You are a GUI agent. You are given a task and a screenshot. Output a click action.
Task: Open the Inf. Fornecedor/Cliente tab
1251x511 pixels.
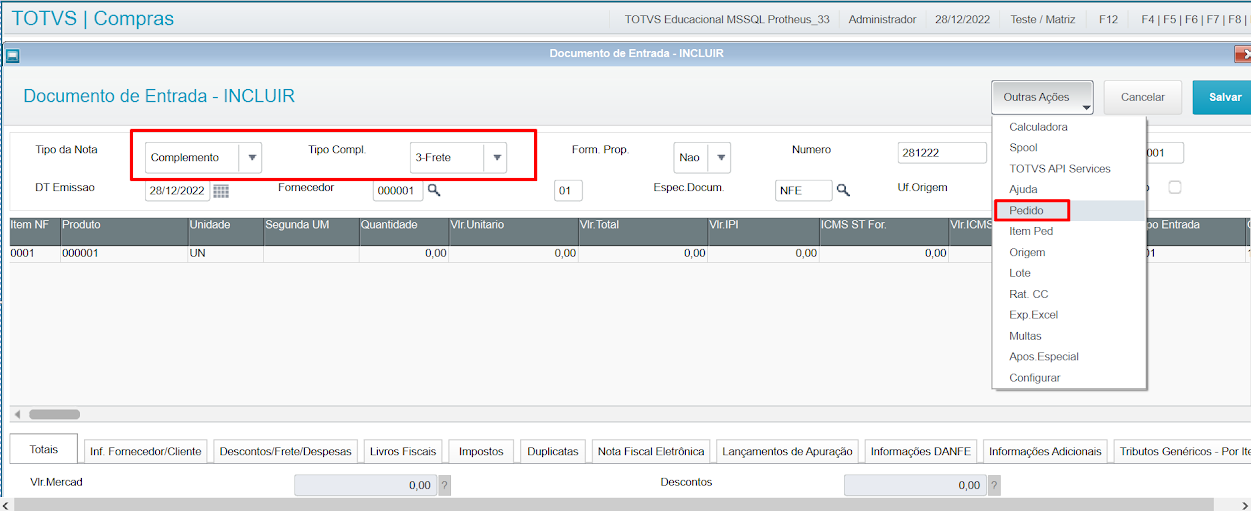(146, 451)
